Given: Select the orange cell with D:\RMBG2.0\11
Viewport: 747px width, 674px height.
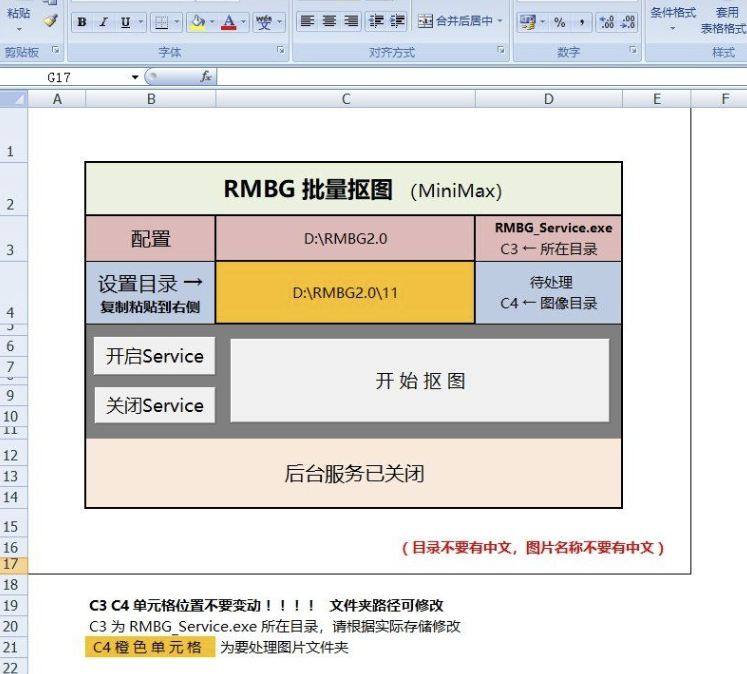Looking at the screenshot, I should tap(345, 293).
